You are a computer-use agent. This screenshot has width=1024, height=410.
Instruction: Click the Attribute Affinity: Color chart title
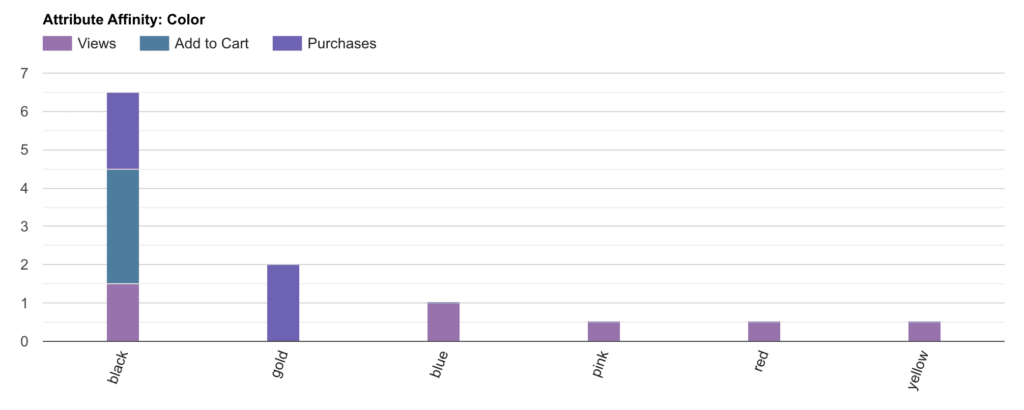(124, 19)
